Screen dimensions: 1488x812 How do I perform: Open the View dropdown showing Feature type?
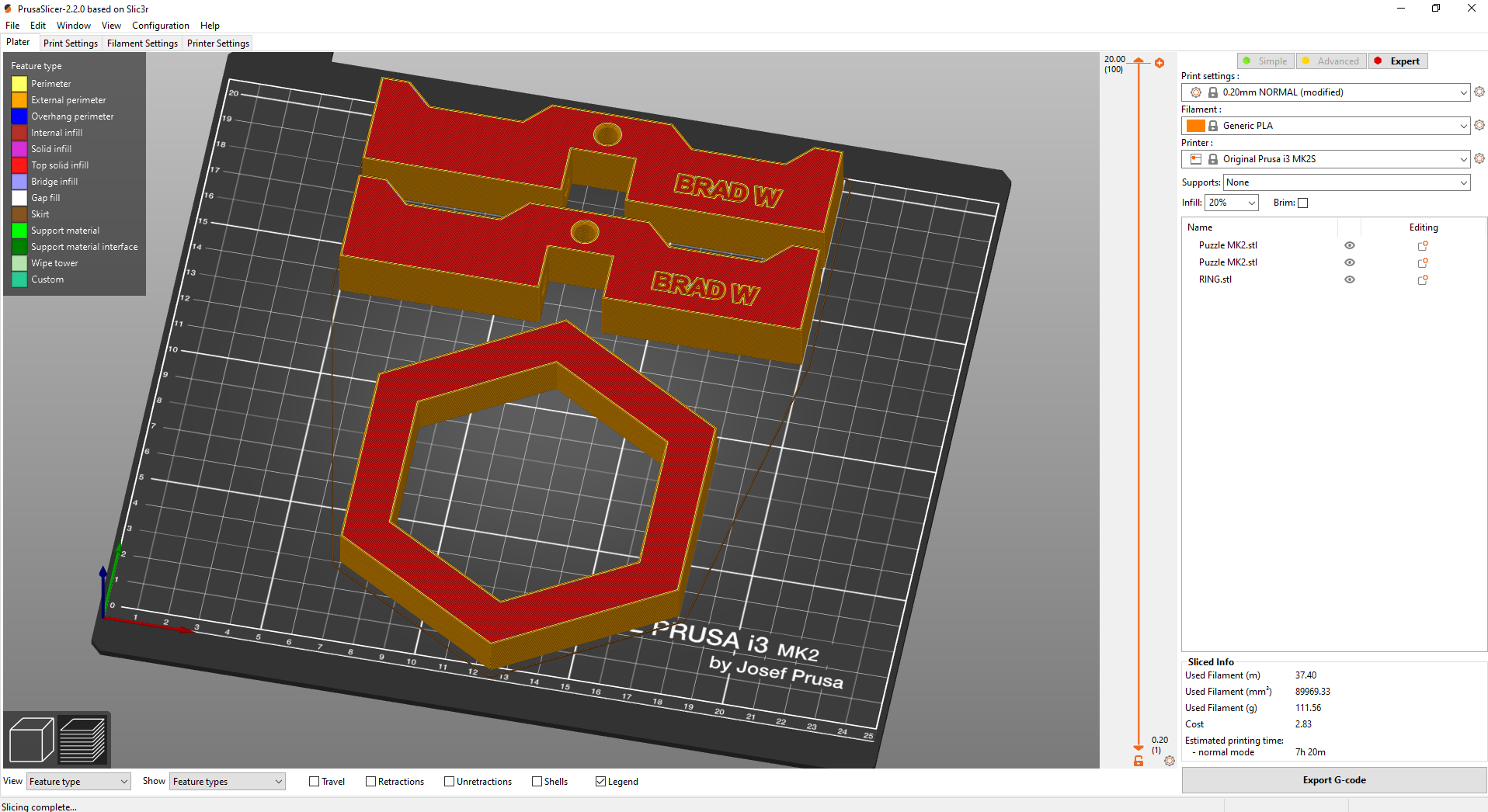click(x=78, y=782)
